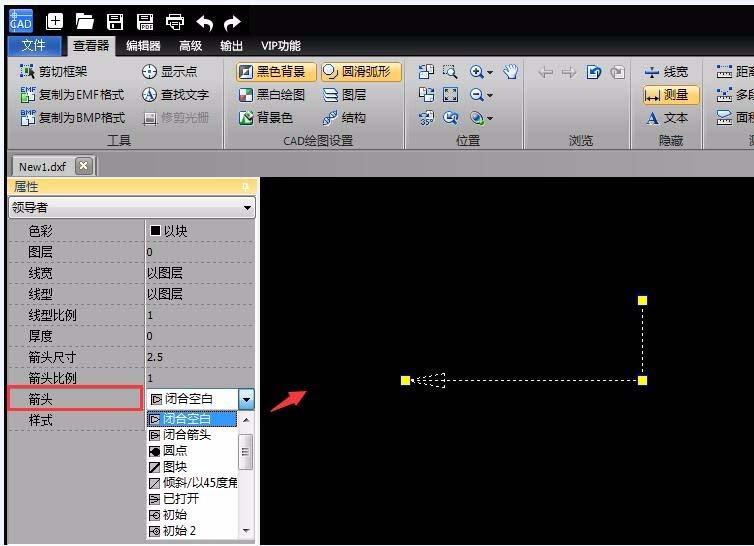Click the Save as PDF icon

click(x=145, y=22)
